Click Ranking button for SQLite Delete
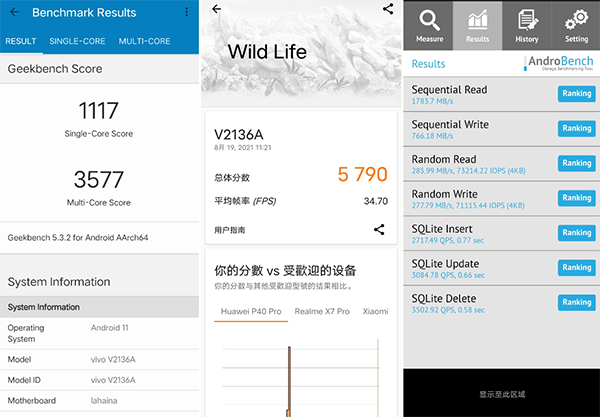 [576, 302]
